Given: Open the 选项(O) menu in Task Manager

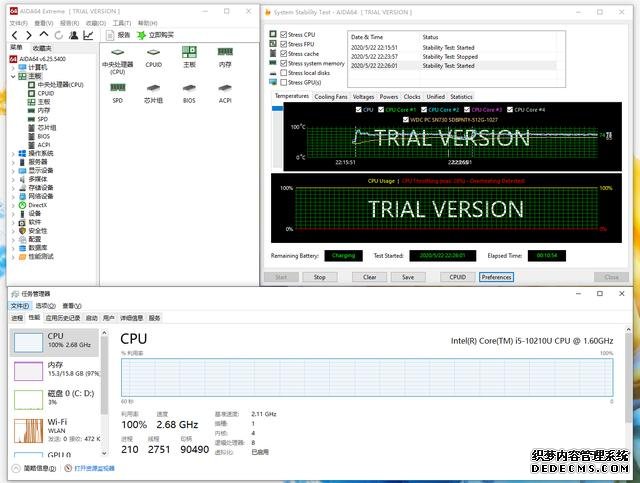Looking at the screenshot, I should [45, 306].
